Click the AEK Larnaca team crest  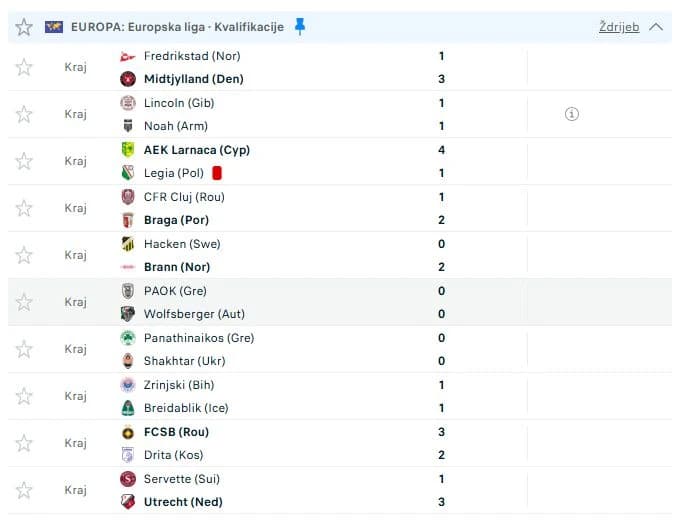(128, 150)
